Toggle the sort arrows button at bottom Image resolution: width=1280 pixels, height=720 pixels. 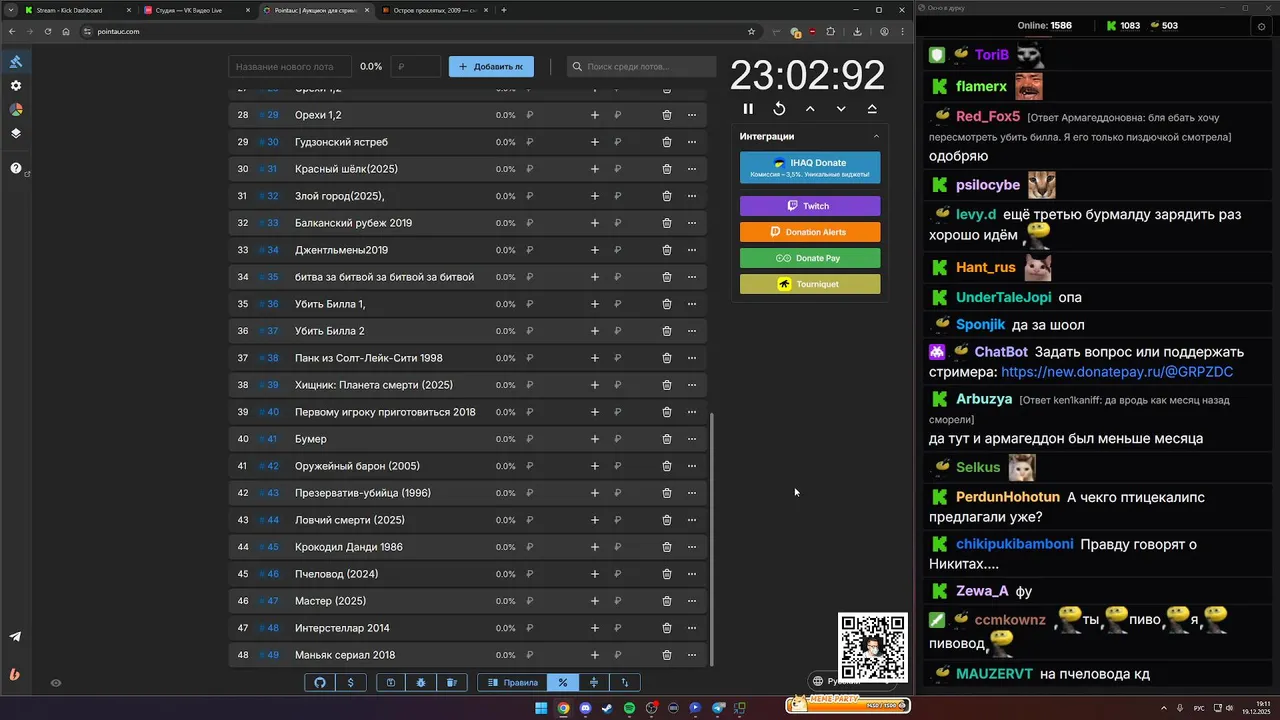tap(625, 682)
